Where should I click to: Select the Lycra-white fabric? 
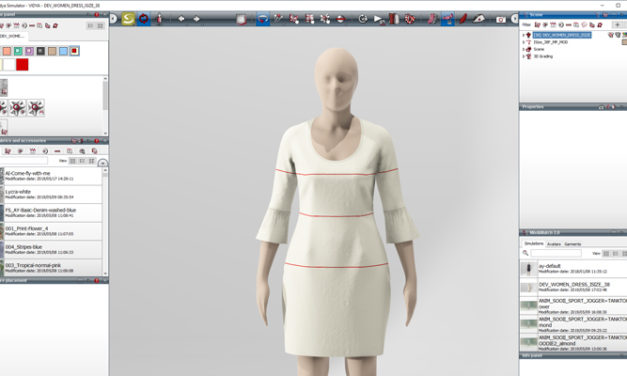click(51, 194)
